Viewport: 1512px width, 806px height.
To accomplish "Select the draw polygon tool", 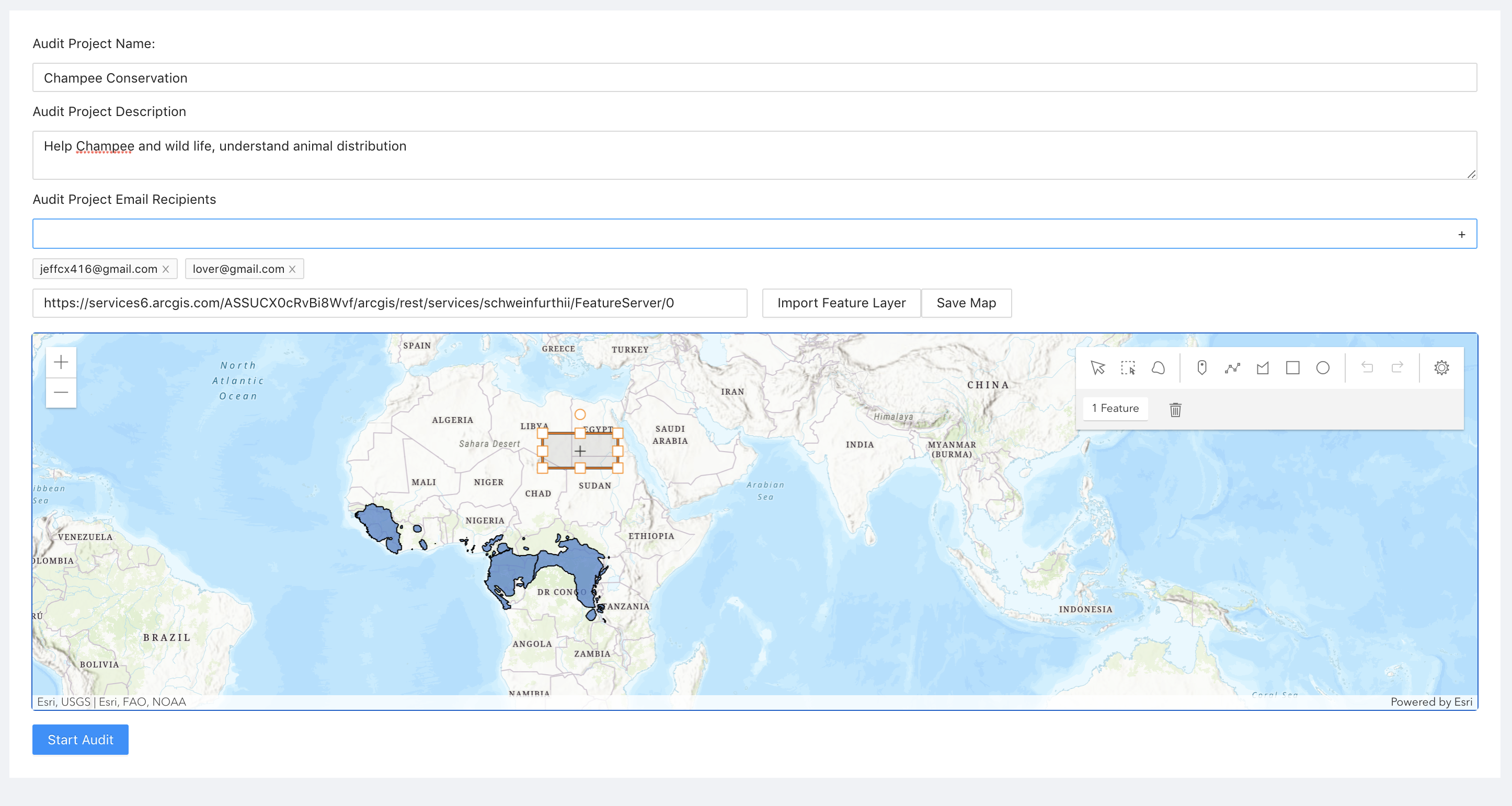I will (x=1263, y=368).
